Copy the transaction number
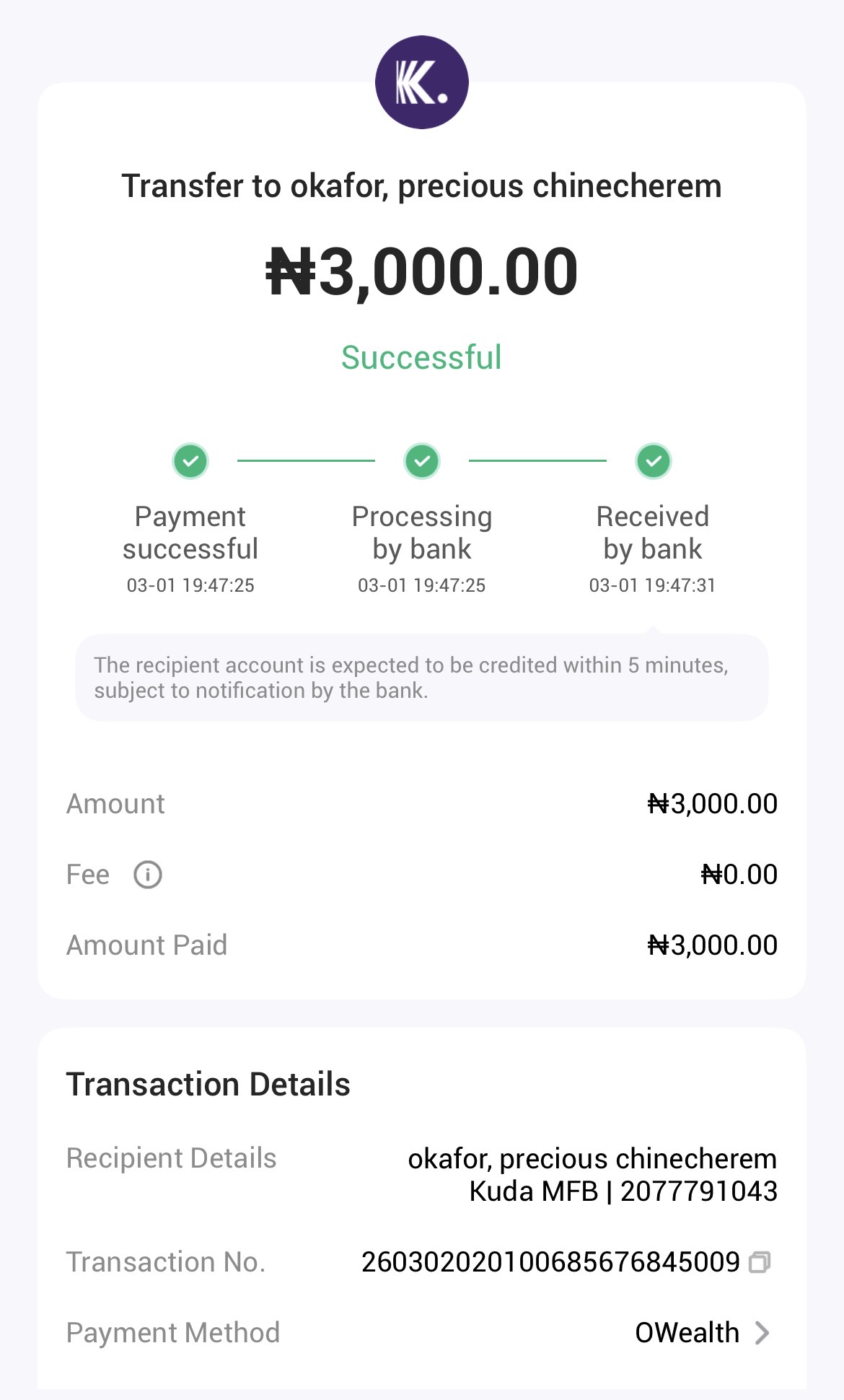The height and width of the screenshot is (1400, 844). tap(760, 1262)
